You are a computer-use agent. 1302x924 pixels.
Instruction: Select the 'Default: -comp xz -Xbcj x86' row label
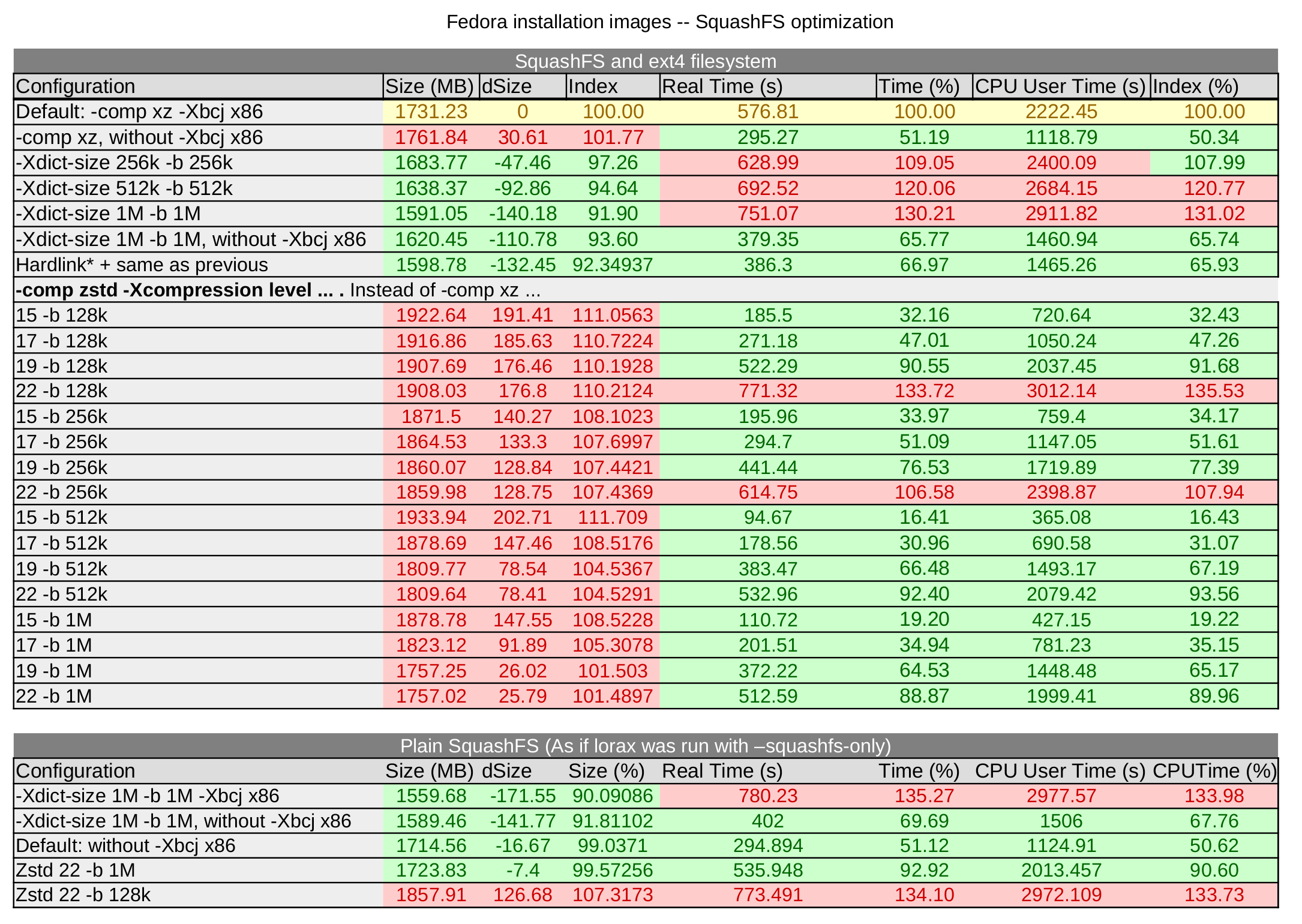point(139,112)
